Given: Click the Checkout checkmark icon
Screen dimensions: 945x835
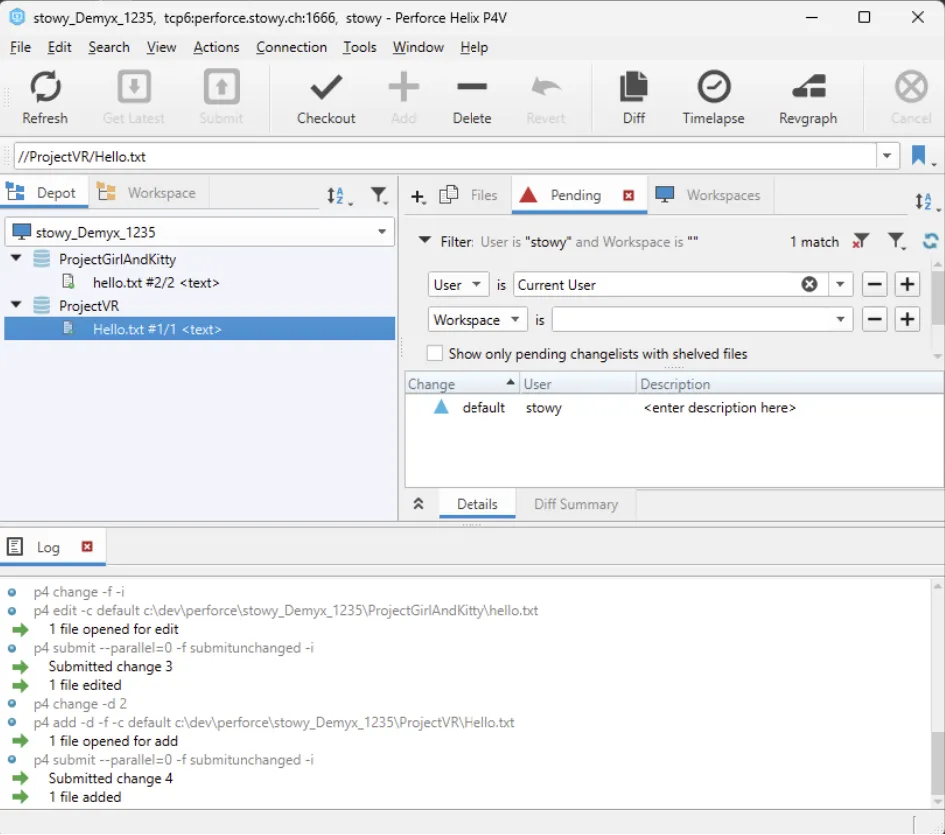Looking at the screenshot, I should click(326, 87).
